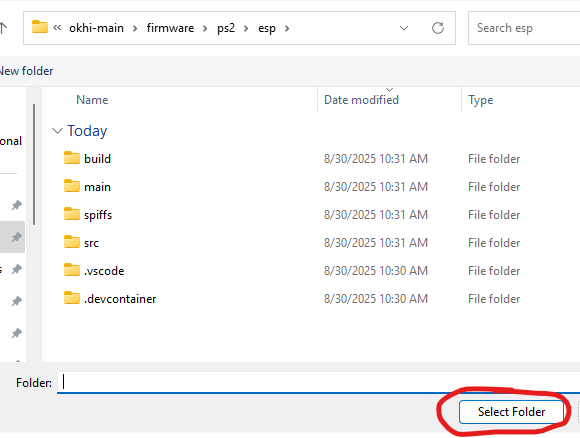
Task: Expand hidden path via double chevron
Action: tap(57, 28)
